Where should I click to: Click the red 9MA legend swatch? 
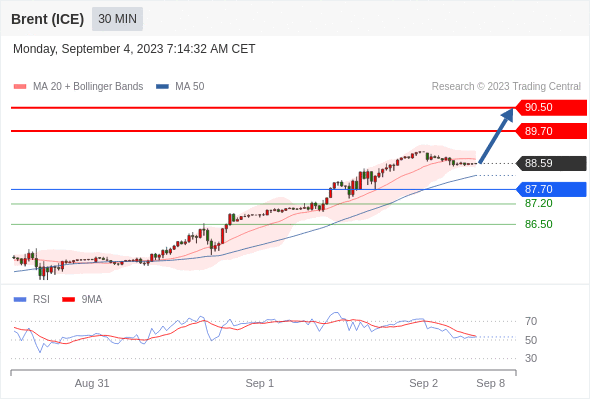tap(68, 300)
